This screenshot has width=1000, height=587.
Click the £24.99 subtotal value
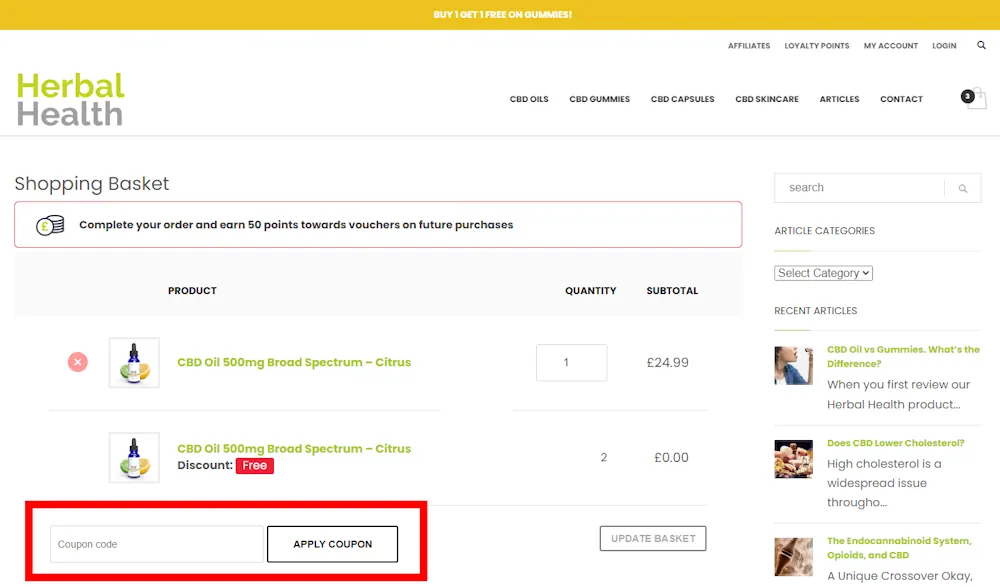[x=668, y=362]
